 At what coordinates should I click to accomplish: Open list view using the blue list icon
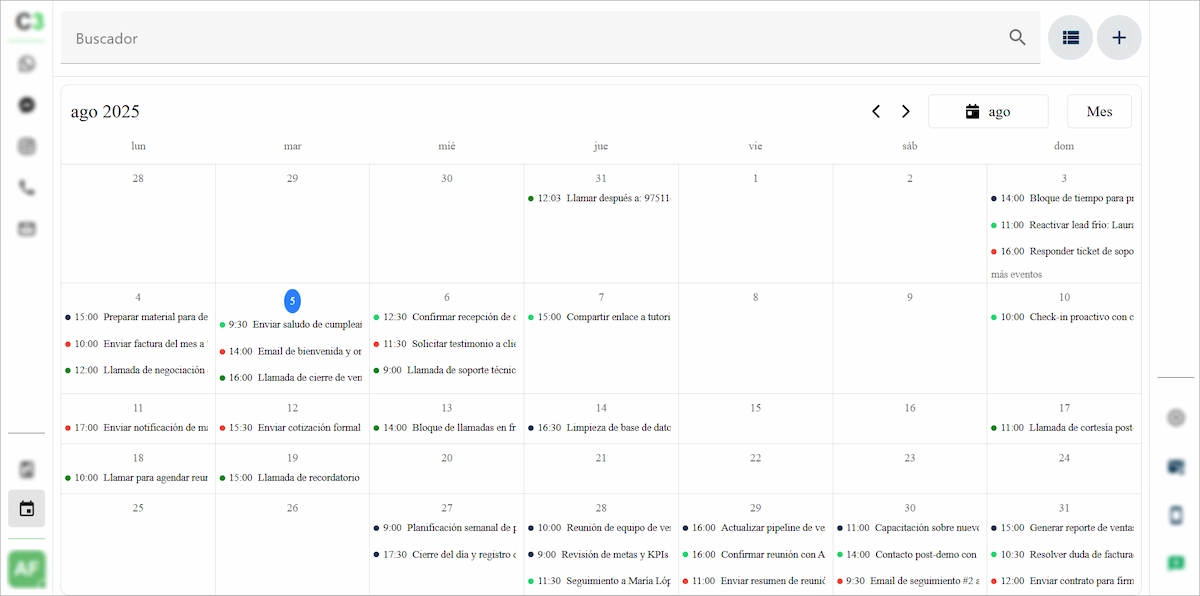(1070, 37)
